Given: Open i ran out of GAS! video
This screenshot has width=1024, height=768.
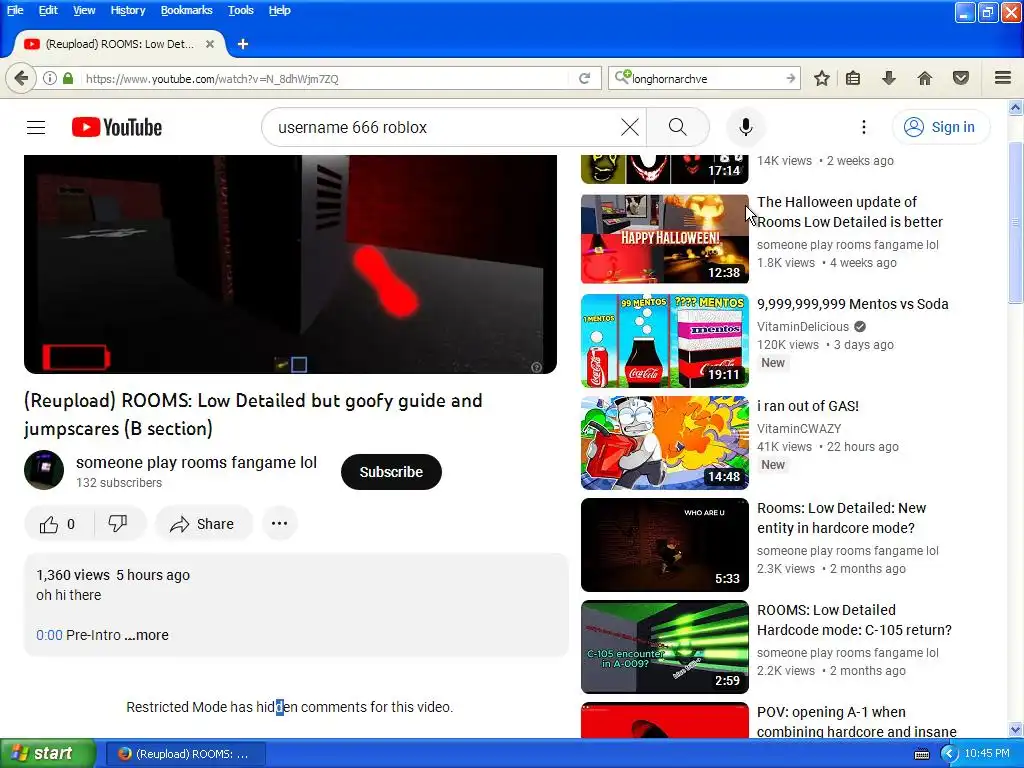Looking at the screenshot, I should (x=808, y=406).
